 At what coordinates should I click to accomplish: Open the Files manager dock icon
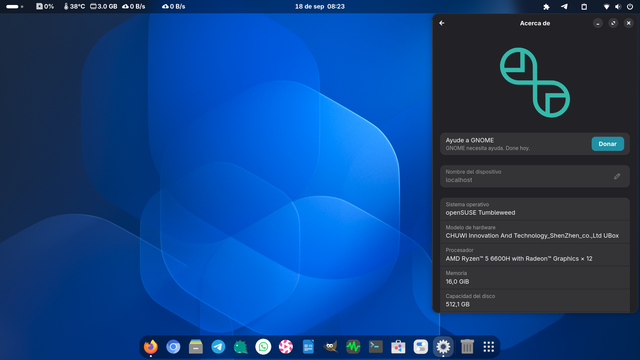click(x=196, y=347)
